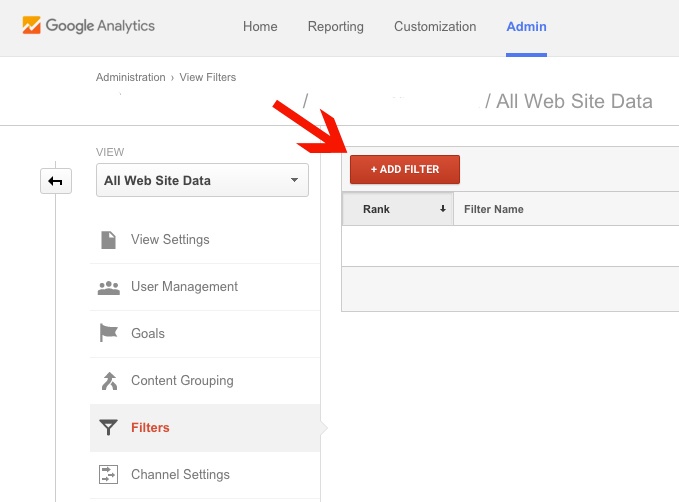This screenshot has height=502, width=679.
Task: Click the Filters funnel icon
Action: pyautogui.click(x=108, y=428)
